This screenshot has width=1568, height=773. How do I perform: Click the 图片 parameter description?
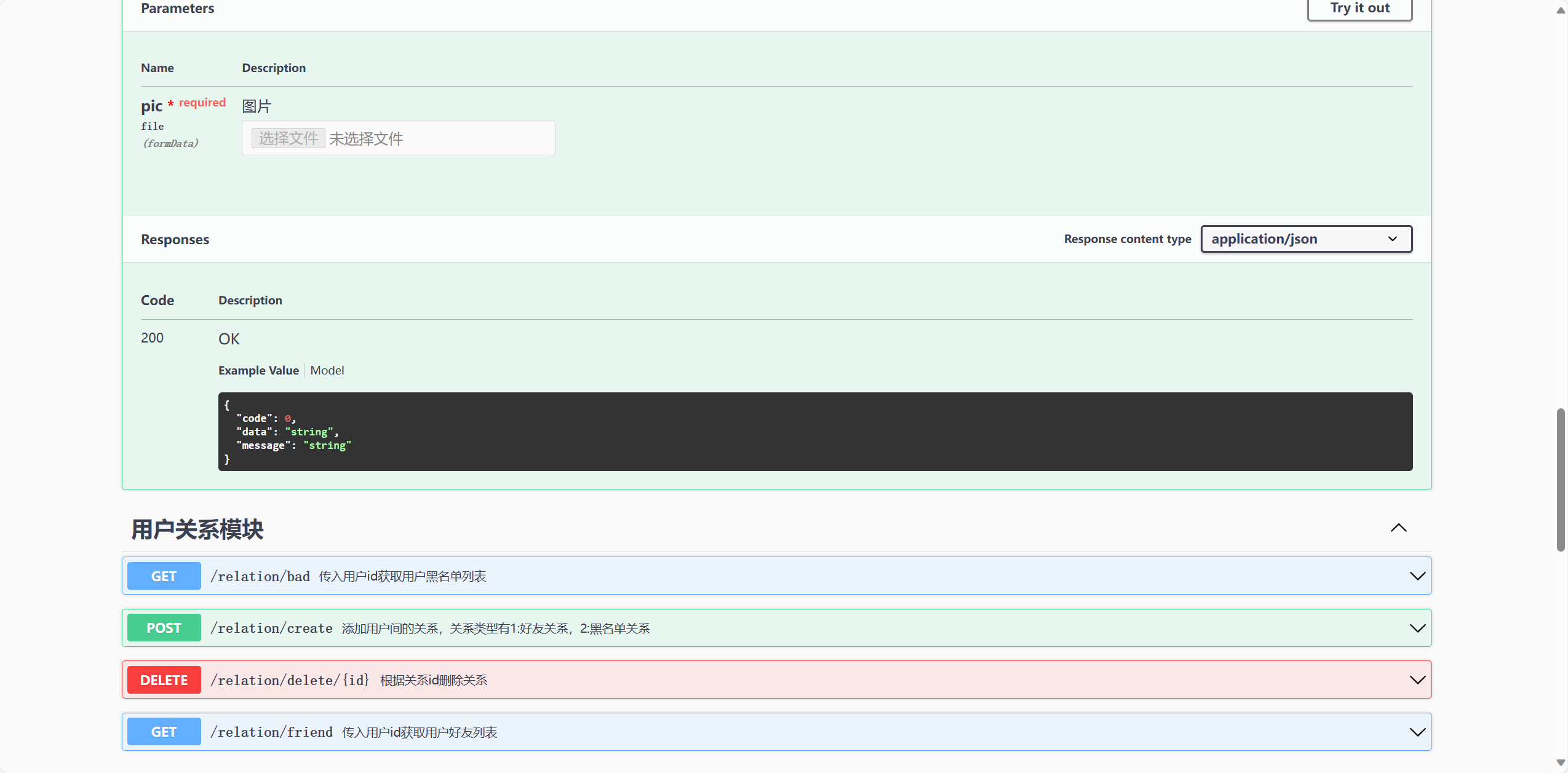tap(257, 106)
